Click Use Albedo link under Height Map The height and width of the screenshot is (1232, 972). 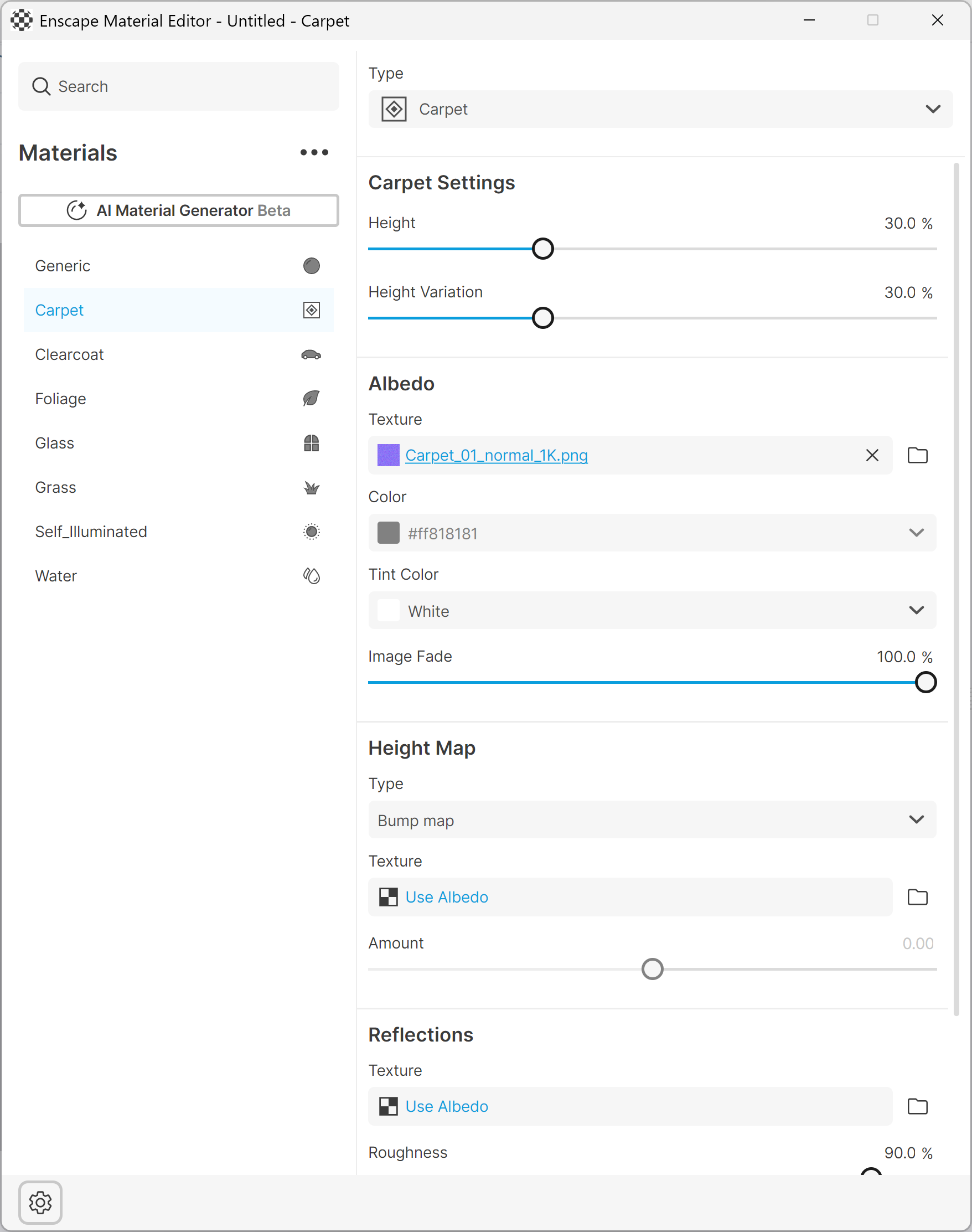pos(447,897)
